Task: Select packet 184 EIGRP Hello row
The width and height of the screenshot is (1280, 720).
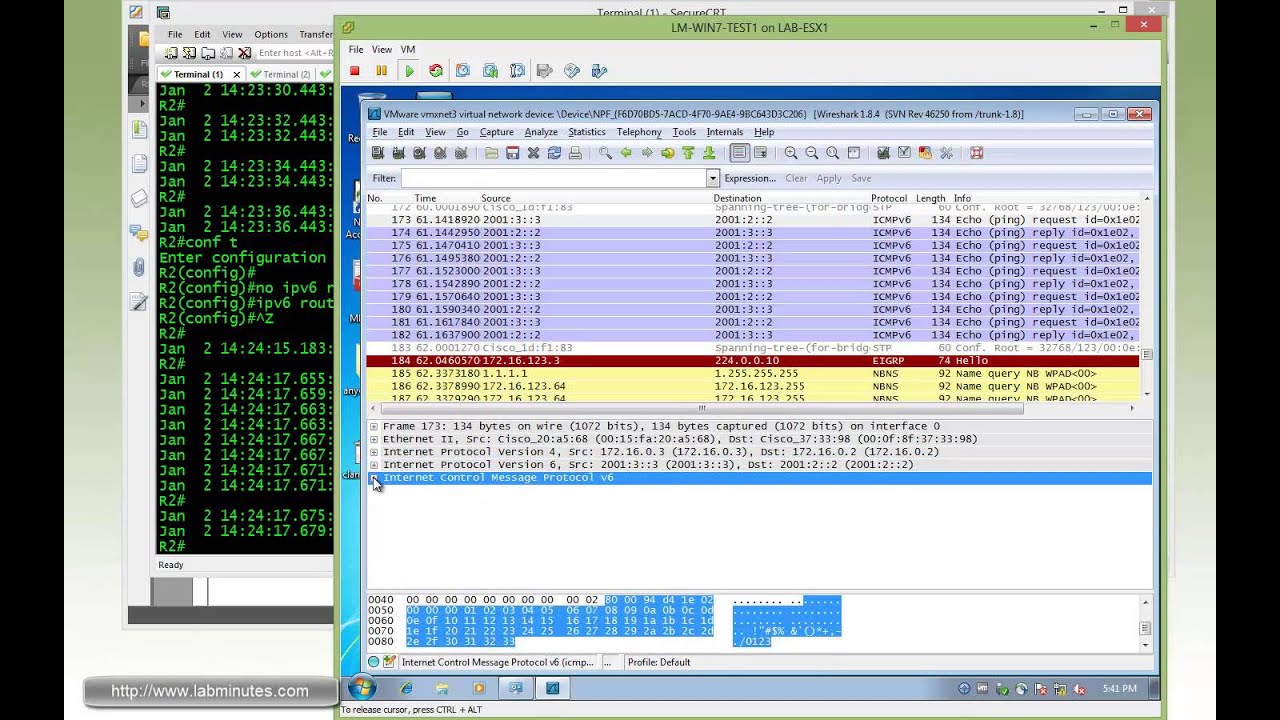Action: 752,361
